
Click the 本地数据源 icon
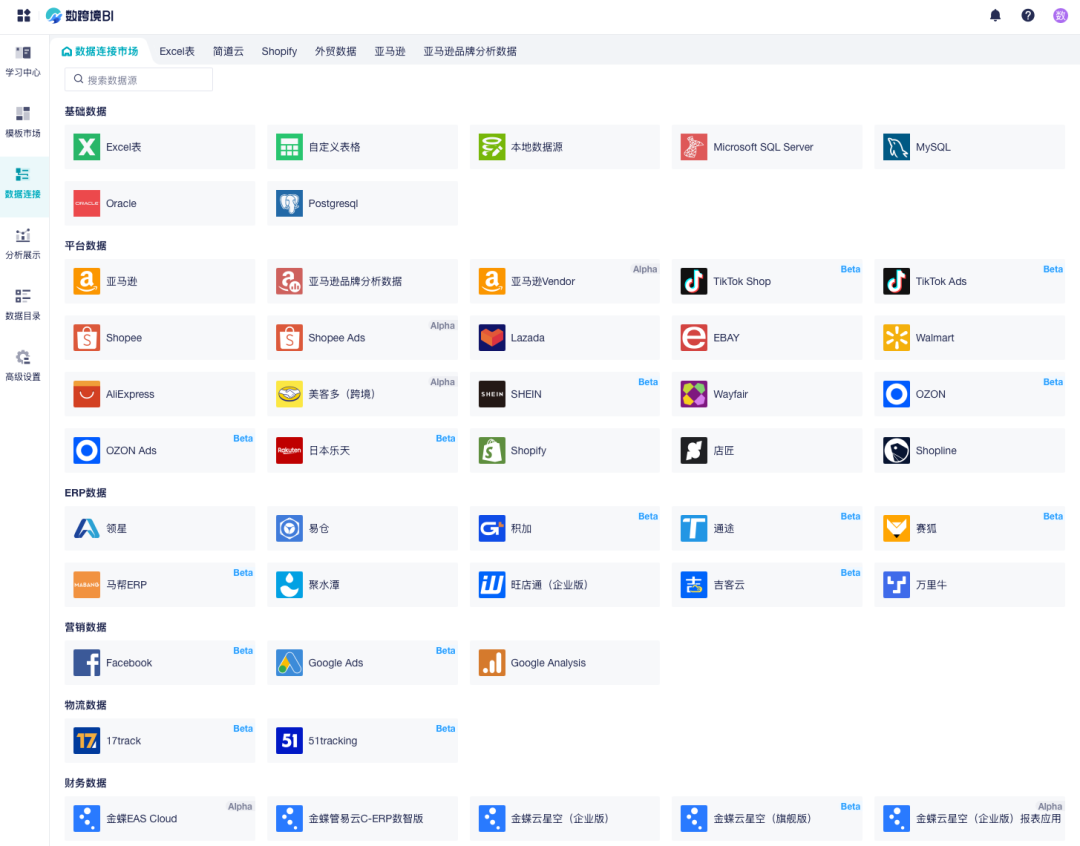[x=492, y=147]
